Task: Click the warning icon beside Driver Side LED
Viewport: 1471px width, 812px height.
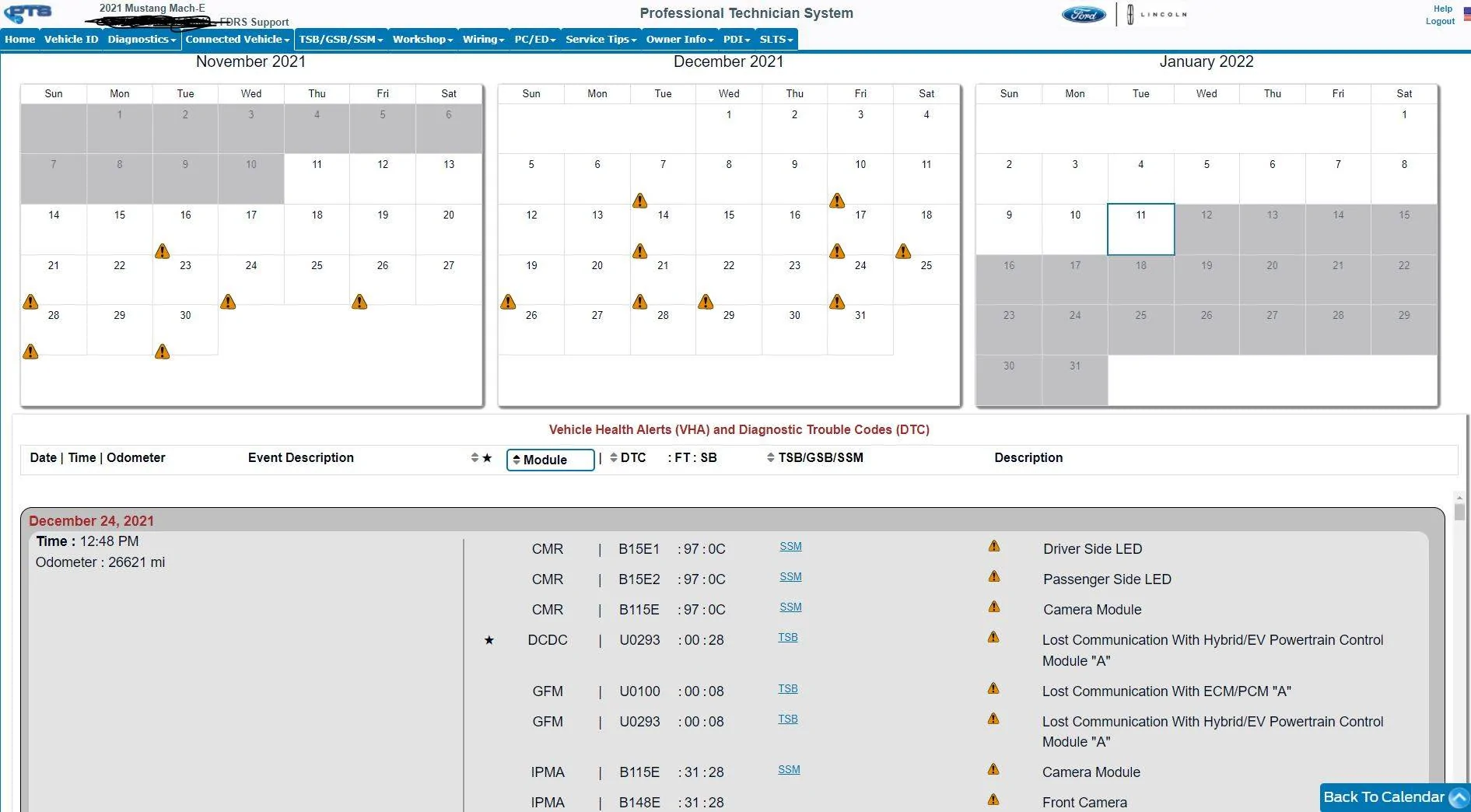Action: (x=994, y=546)
